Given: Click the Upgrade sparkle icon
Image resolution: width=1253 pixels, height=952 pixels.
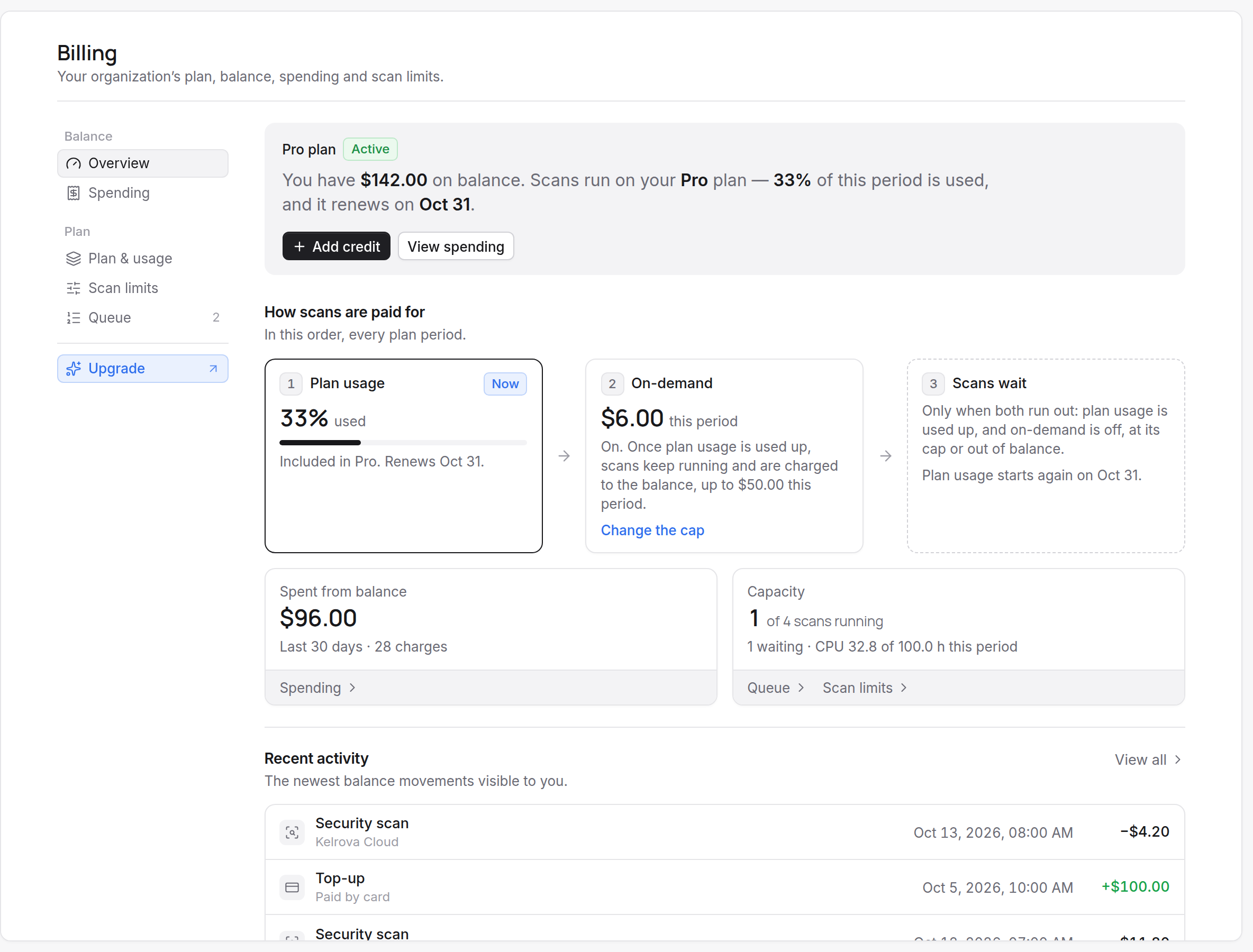Looking at the screenshot, I should 74,368.
